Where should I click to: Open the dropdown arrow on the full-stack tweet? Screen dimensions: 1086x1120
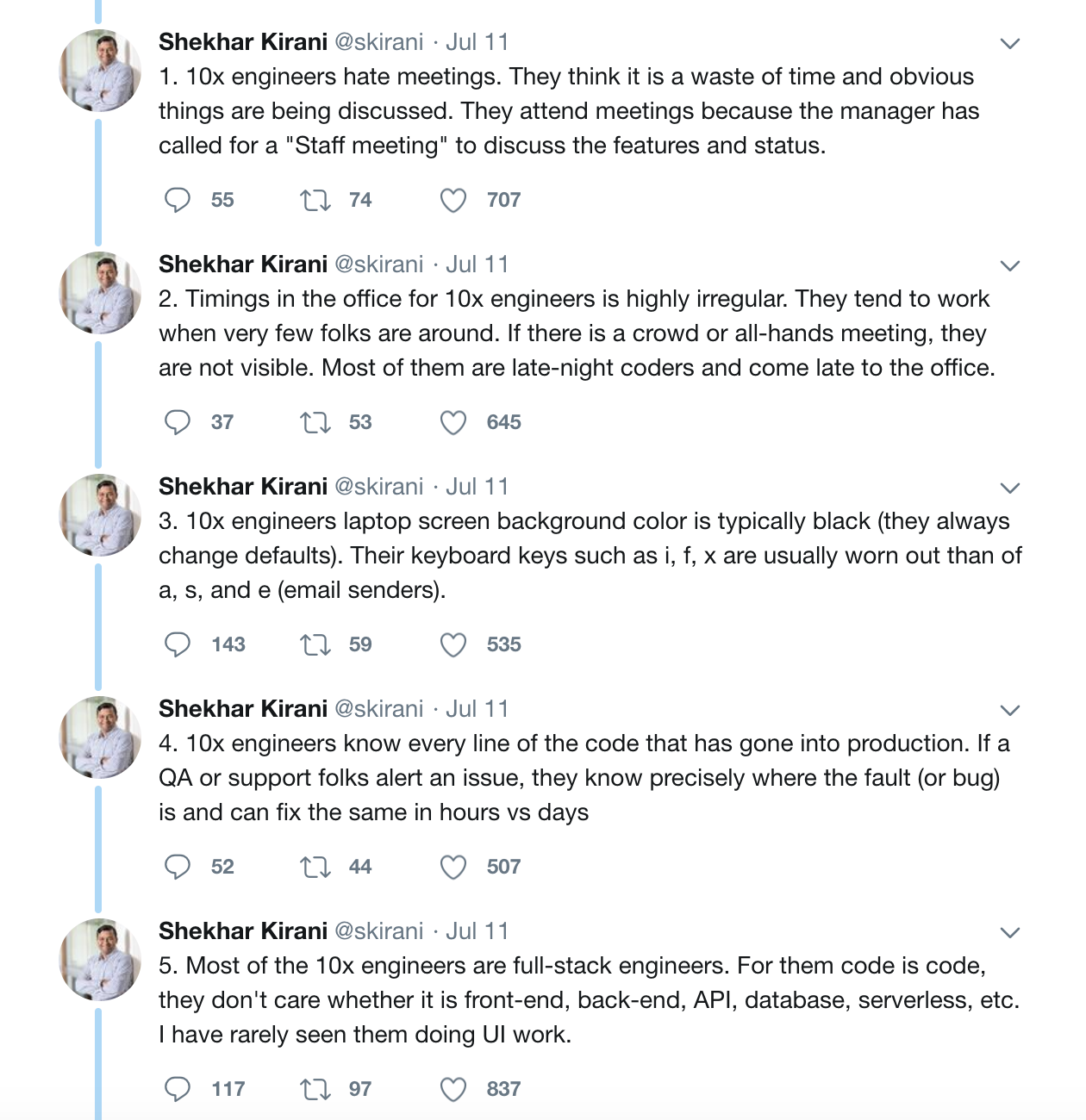pyautogui.click(x=1009, y=932)
